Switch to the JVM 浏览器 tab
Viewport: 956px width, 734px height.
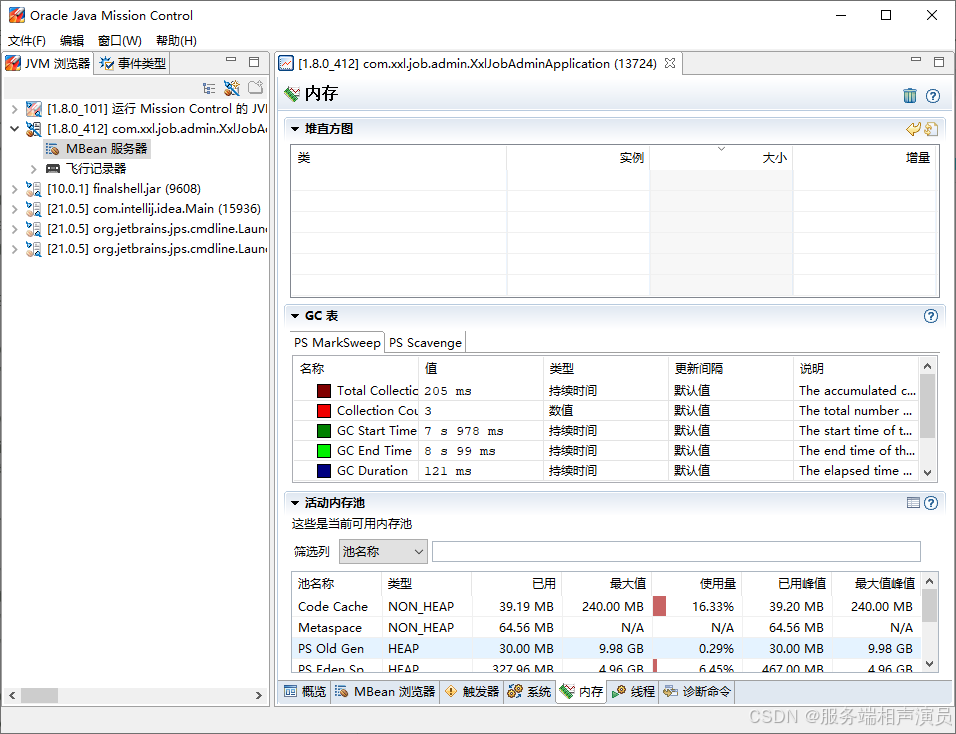49,63
